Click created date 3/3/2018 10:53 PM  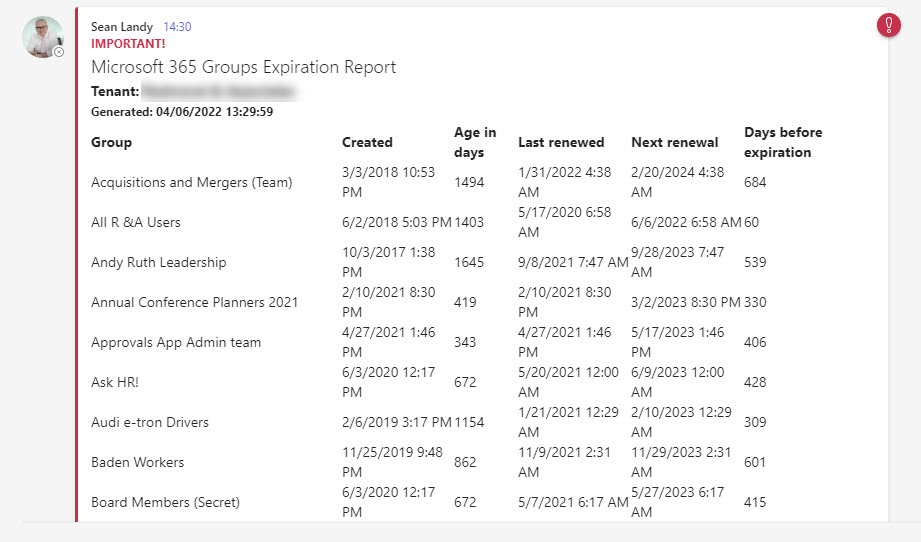[389, 183]
